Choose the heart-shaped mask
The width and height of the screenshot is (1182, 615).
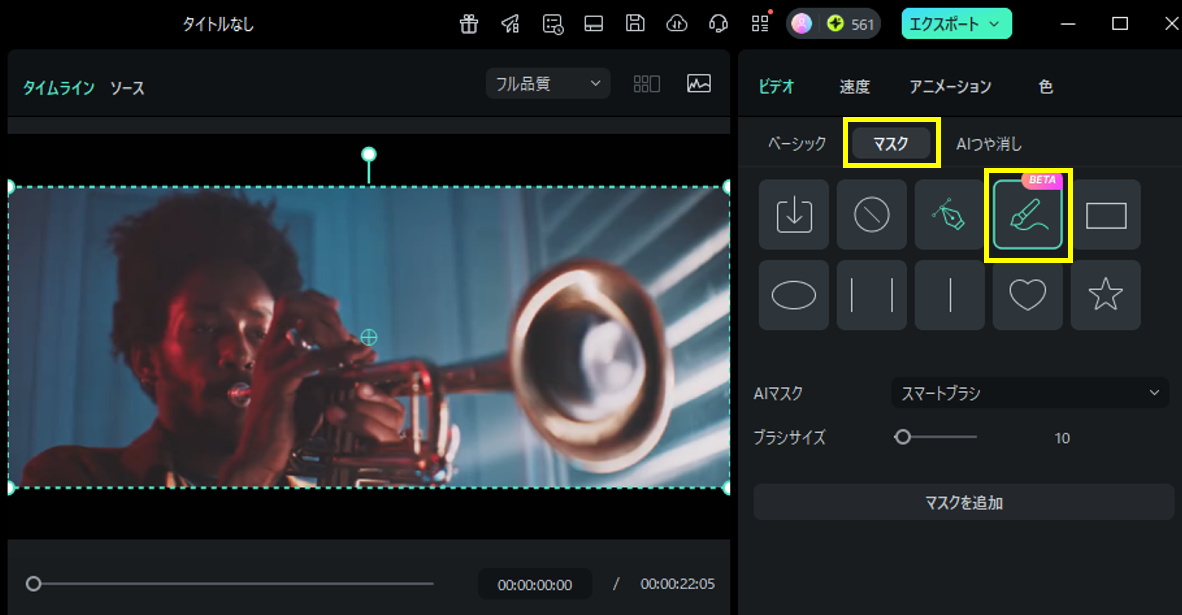point(1027,294)
